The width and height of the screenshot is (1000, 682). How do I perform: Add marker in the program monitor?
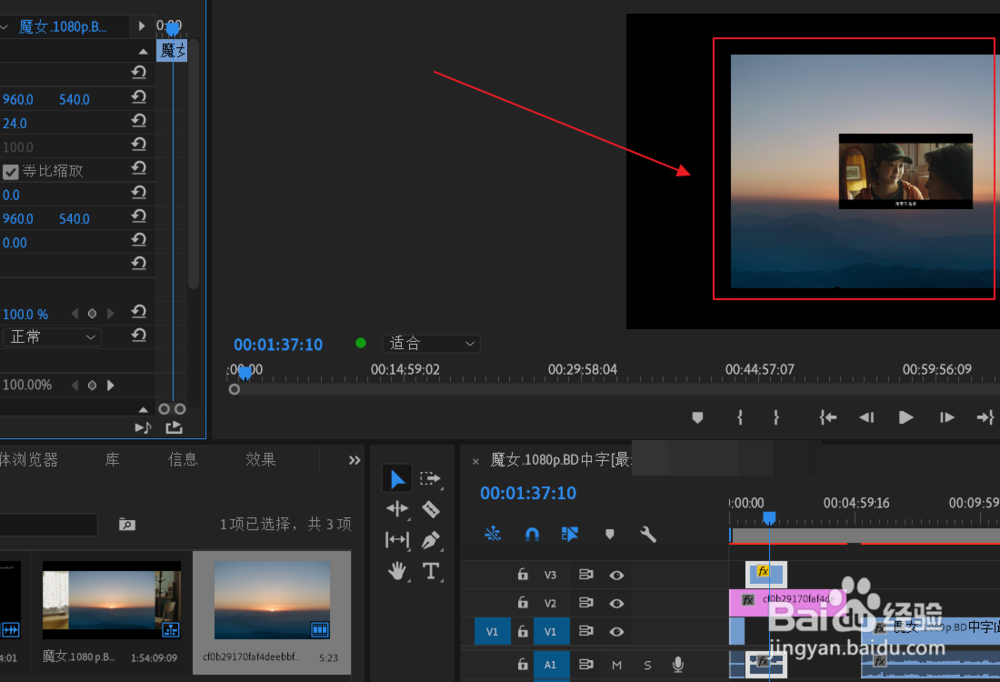tap(698, 418)
